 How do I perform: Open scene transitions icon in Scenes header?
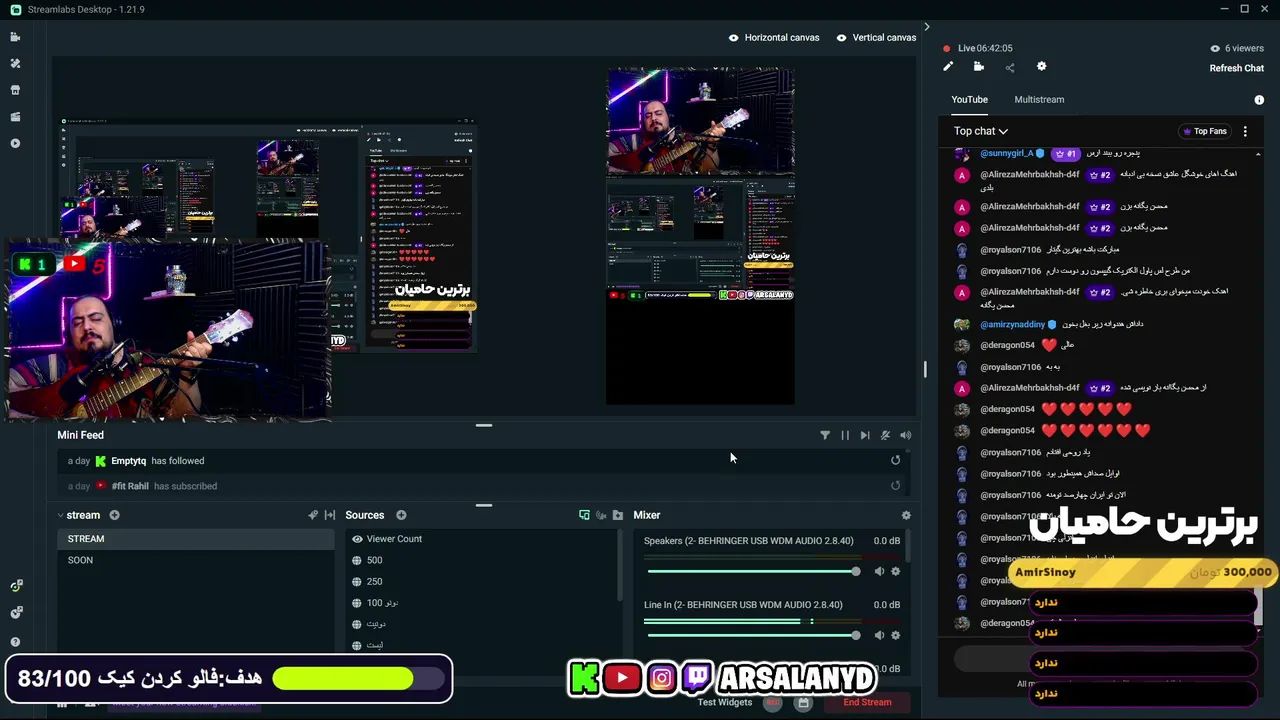tap(313, 515)
